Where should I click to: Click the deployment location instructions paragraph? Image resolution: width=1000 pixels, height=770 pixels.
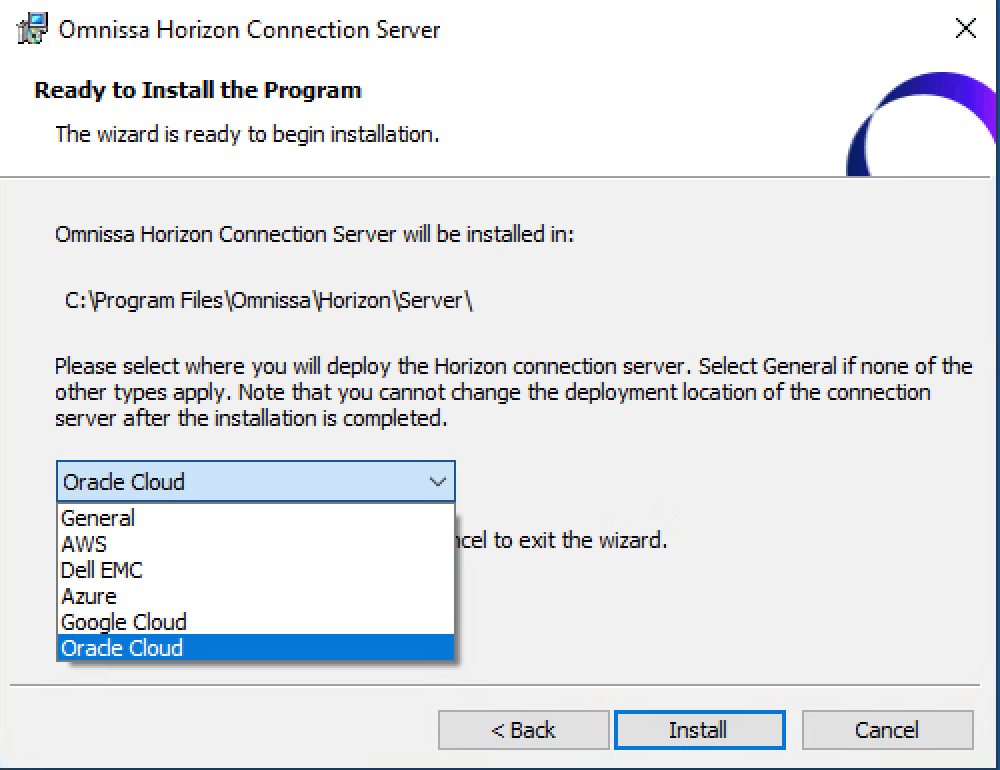click(x=513, y=392)
